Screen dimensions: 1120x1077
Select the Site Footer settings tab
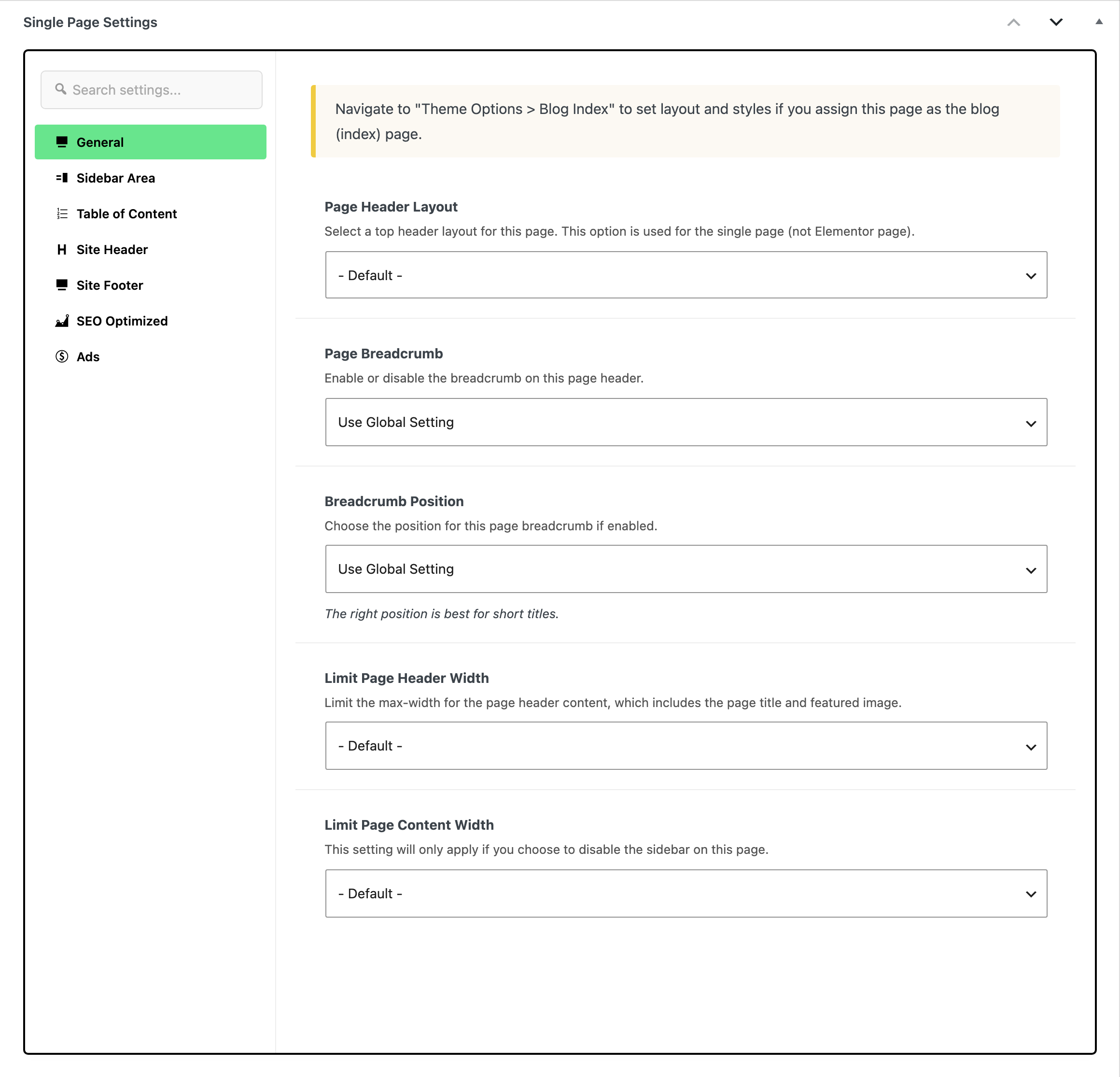click(x=150, y=285)
